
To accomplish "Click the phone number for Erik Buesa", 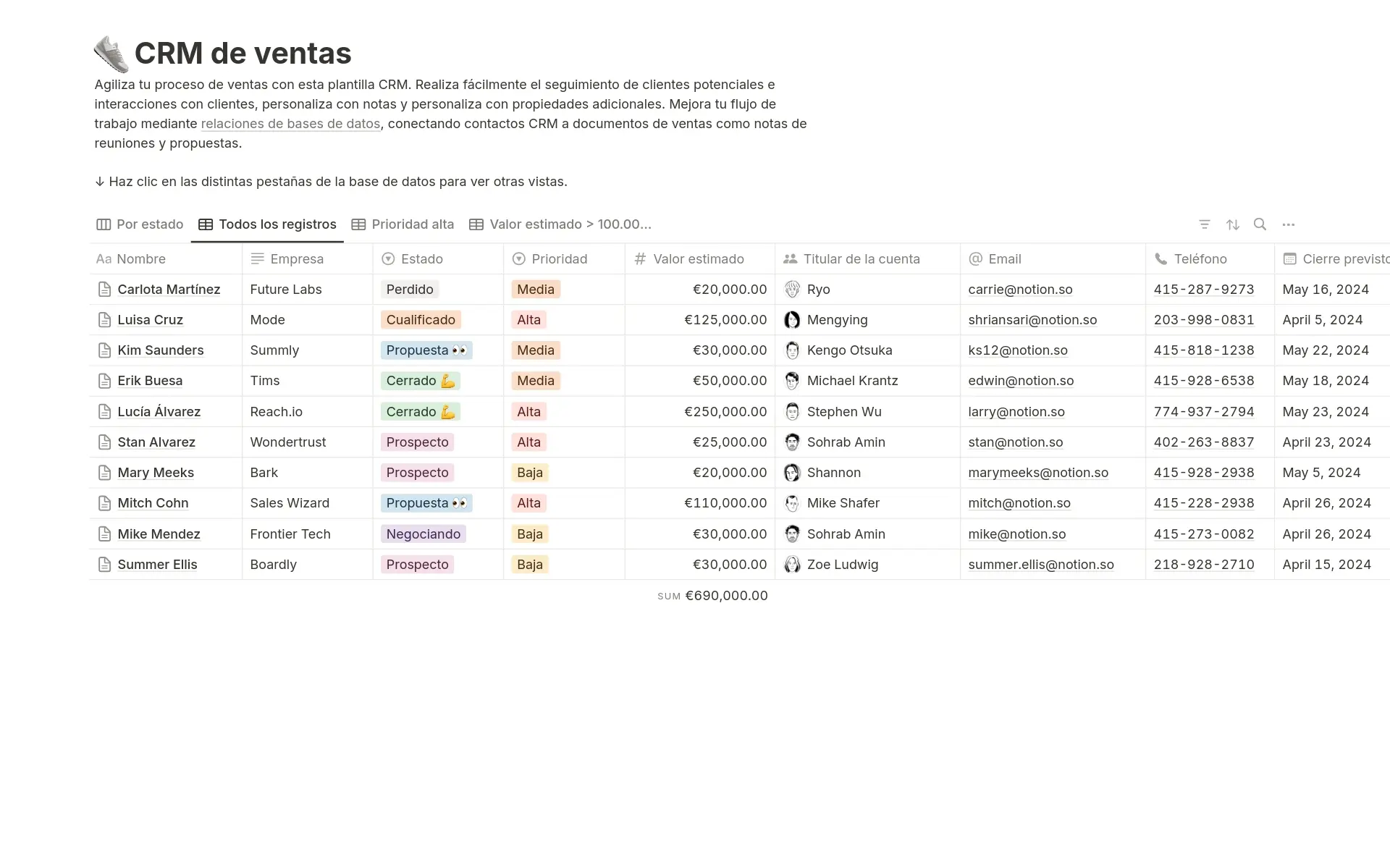I will coord(1204,380).
